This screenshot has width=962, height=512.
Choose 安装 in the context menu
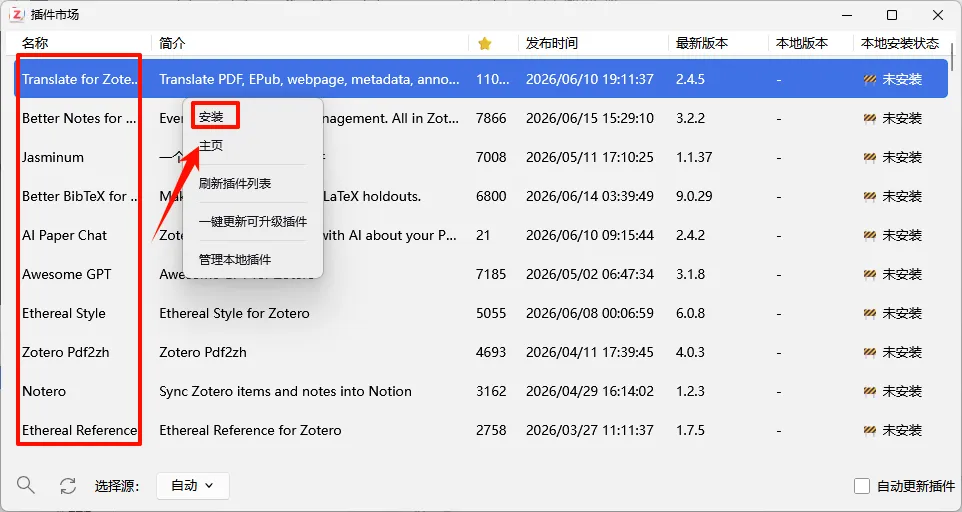[211, 117]
